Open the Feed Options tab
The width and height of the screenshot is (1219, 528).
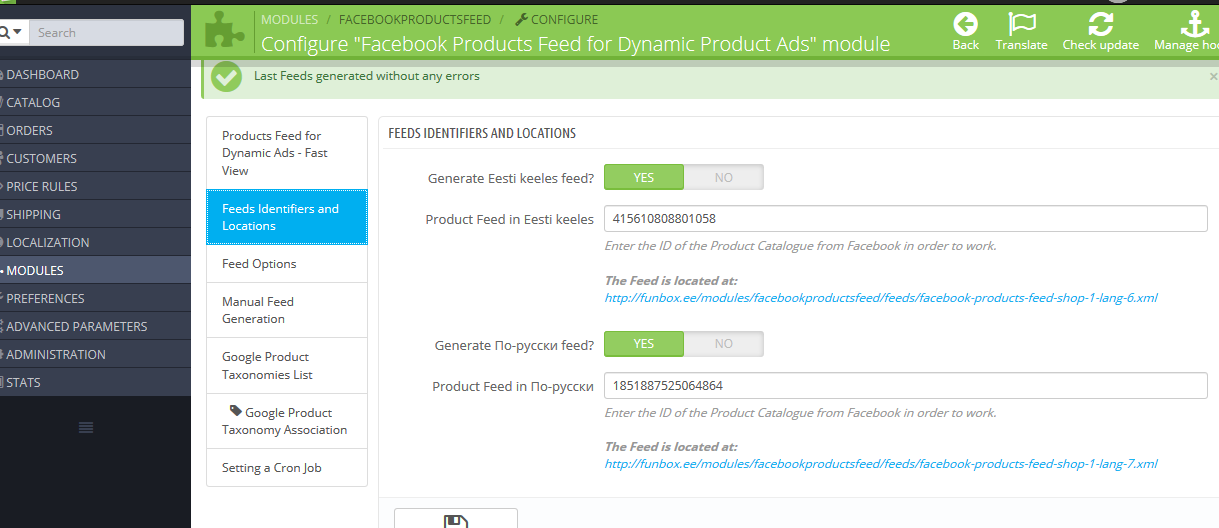pos(259,264)
